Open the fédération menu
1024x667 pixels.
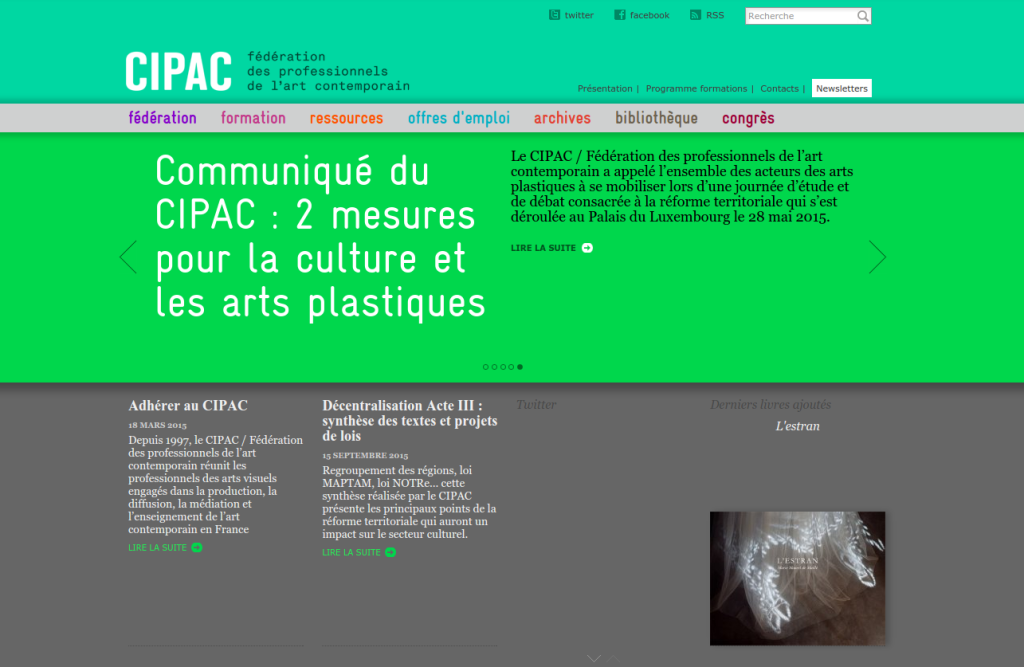tap(163, 118)
